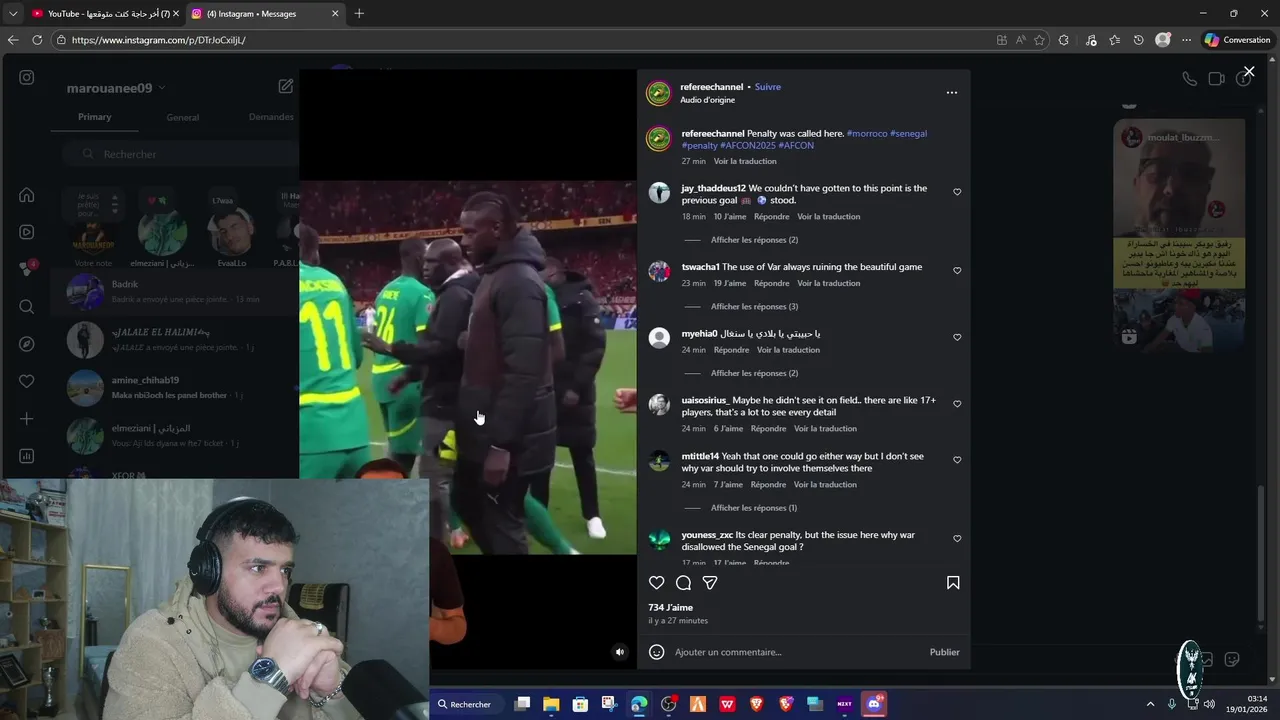This screenshot has width=1280, height=720.
Task: Open the #AFCON2025 hashtag link
Action: 747,145
